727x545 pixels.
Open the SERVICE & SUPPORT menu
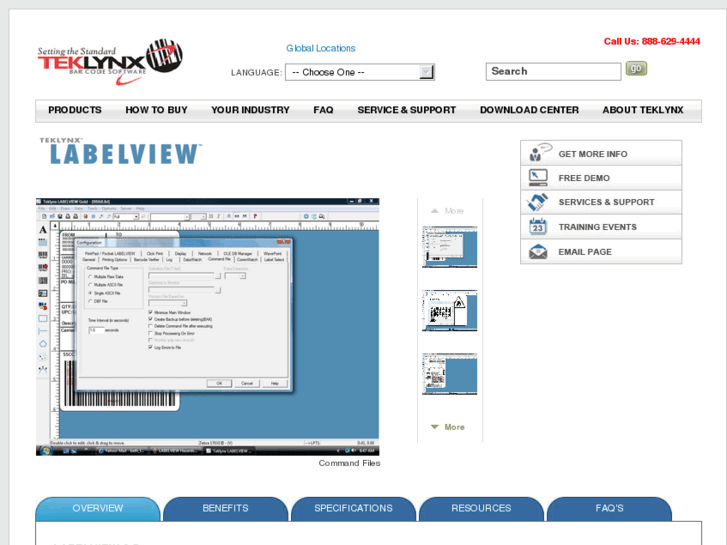(x=407, y=110)
